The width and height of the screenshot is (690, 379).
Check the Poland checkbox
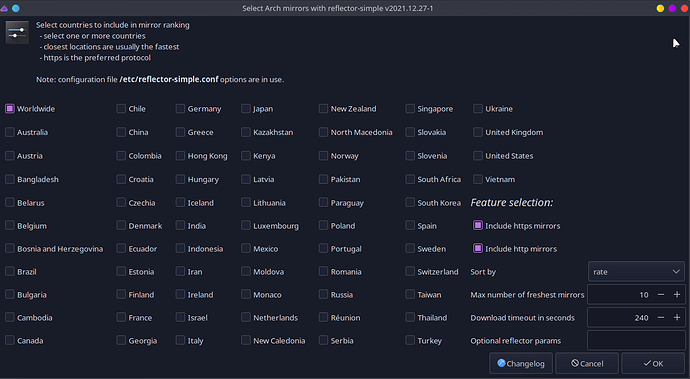323,225
